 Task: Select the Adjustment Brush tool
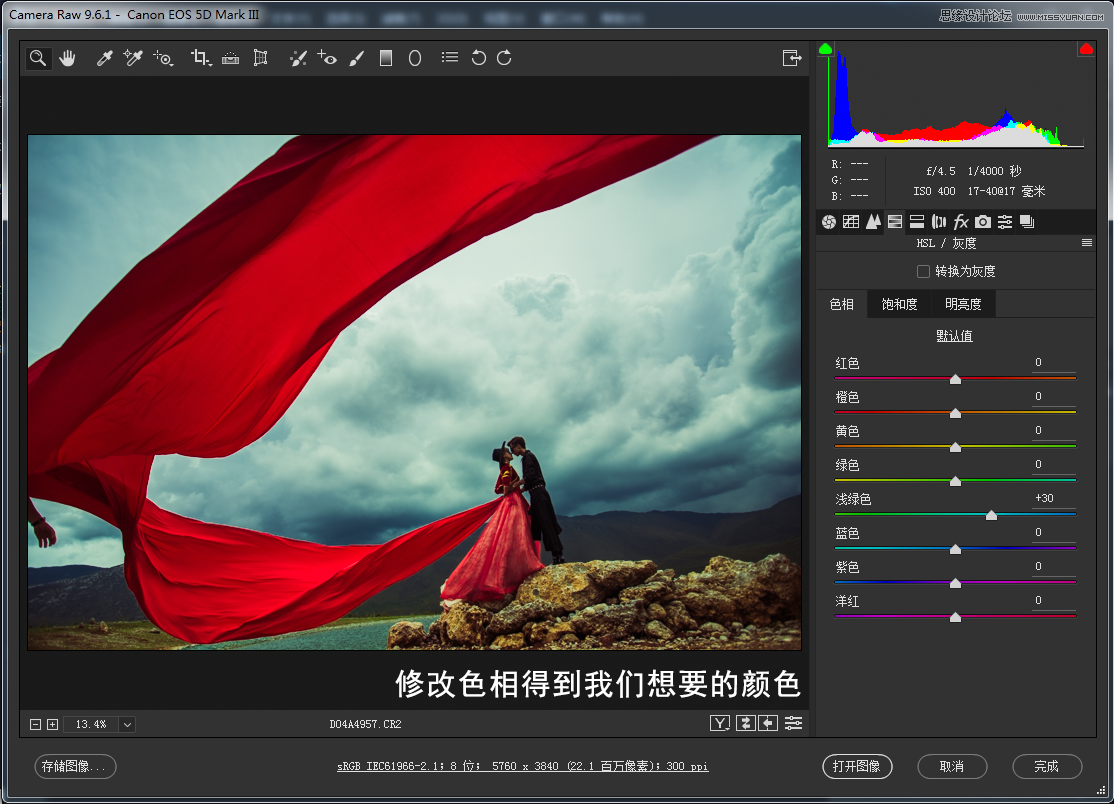357,58
